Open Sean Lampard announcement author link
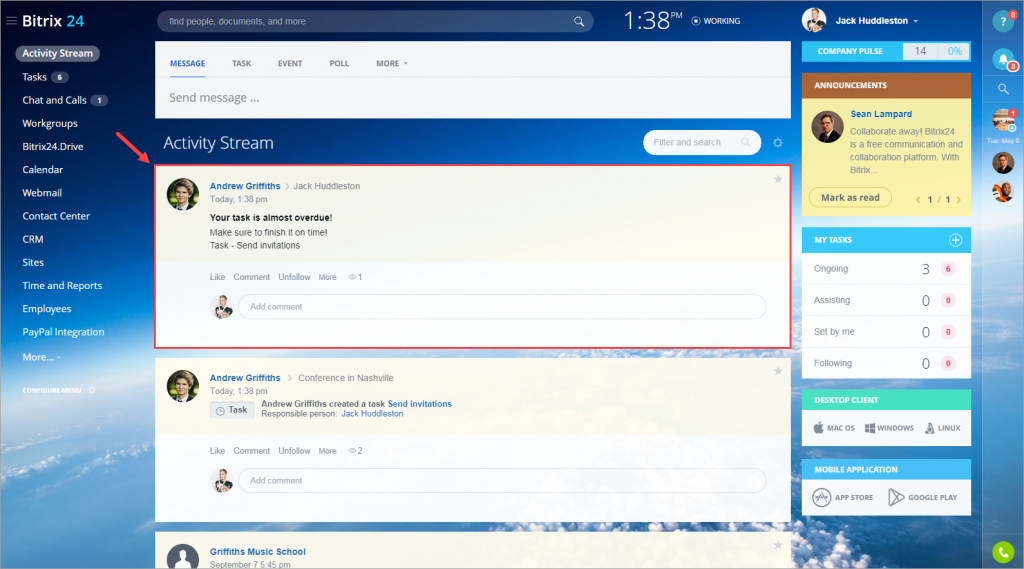 coord(880,114)
